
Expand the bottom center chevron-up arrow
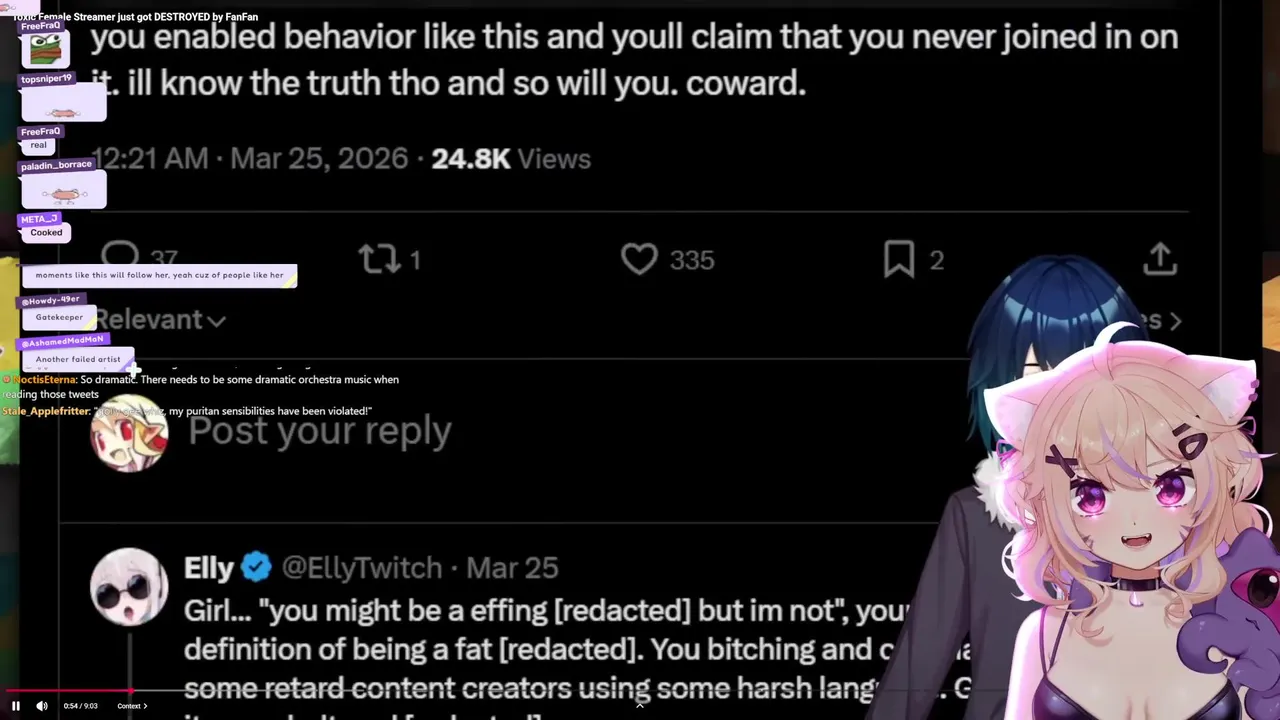pos(640,706)
